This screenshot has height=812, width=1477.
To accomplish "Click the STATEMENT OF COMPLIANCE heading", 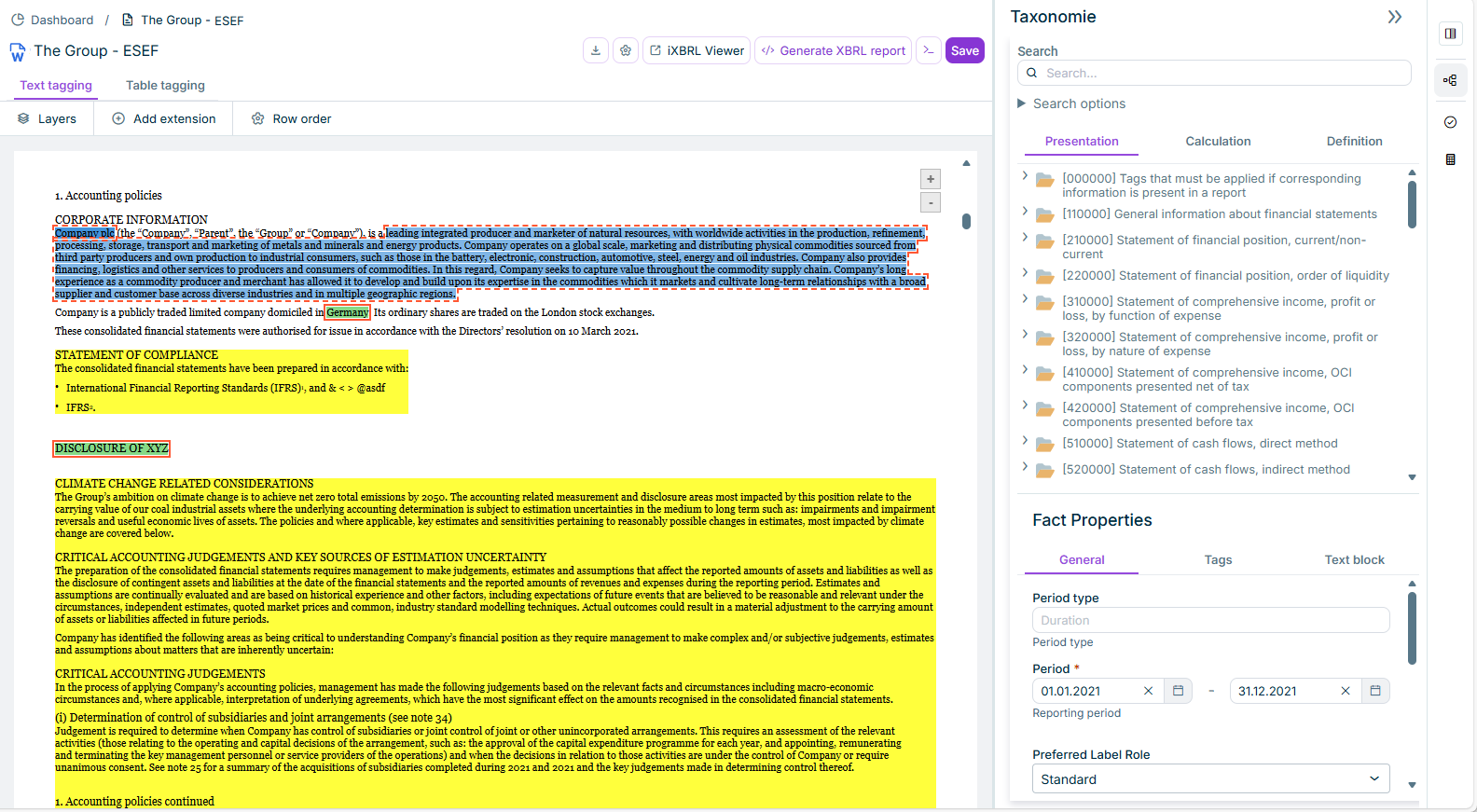I will [x=136, y=355].
